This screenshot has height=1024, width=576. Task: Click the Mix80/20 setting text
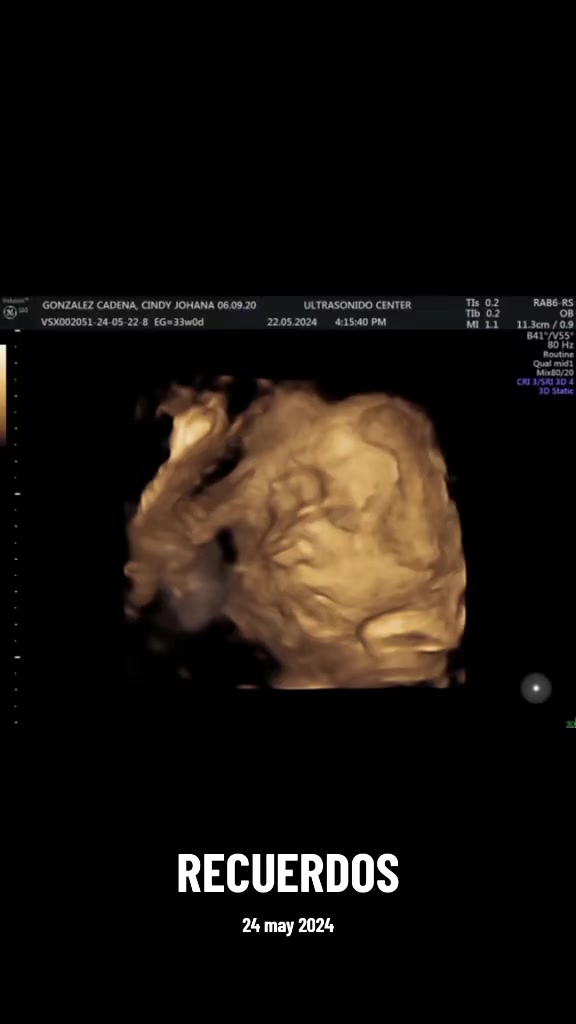click(x=555, y=373)
